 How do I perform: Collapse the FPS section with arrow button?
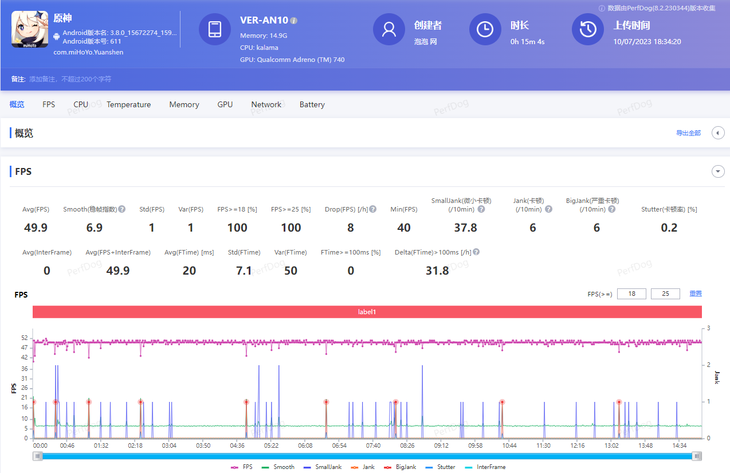coord(717,172)
